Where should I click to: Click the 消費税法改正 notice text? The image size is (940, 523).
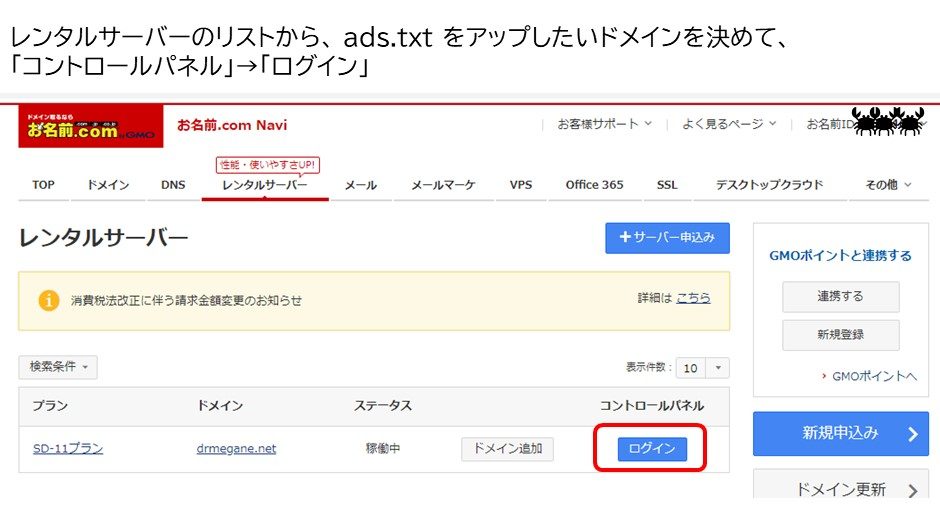point(186,300)
